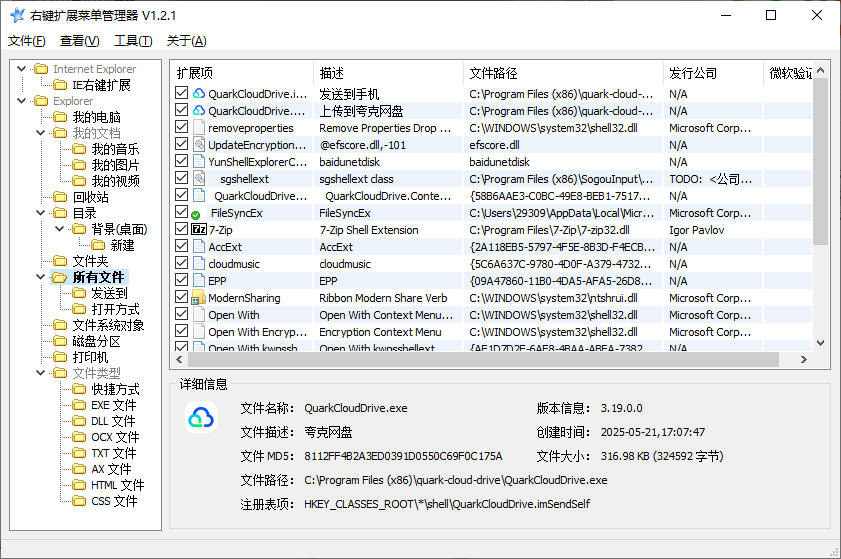Click the IE右键扩展 folder icon
The width and height of the screenshot is (841, 559).
(60, 85)
